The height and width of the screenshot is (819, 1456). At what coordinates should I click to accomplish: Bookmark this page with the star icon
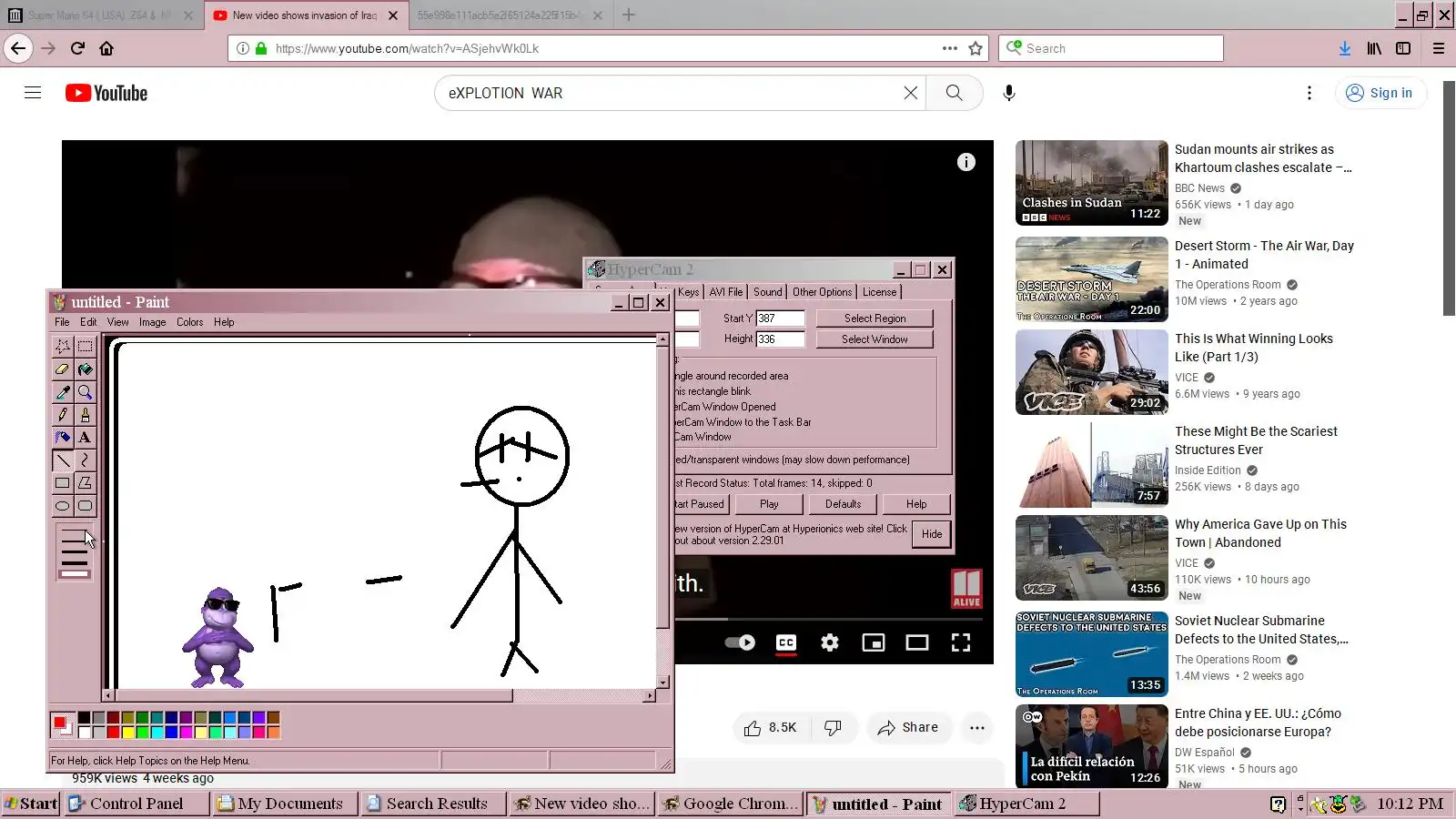976,48
